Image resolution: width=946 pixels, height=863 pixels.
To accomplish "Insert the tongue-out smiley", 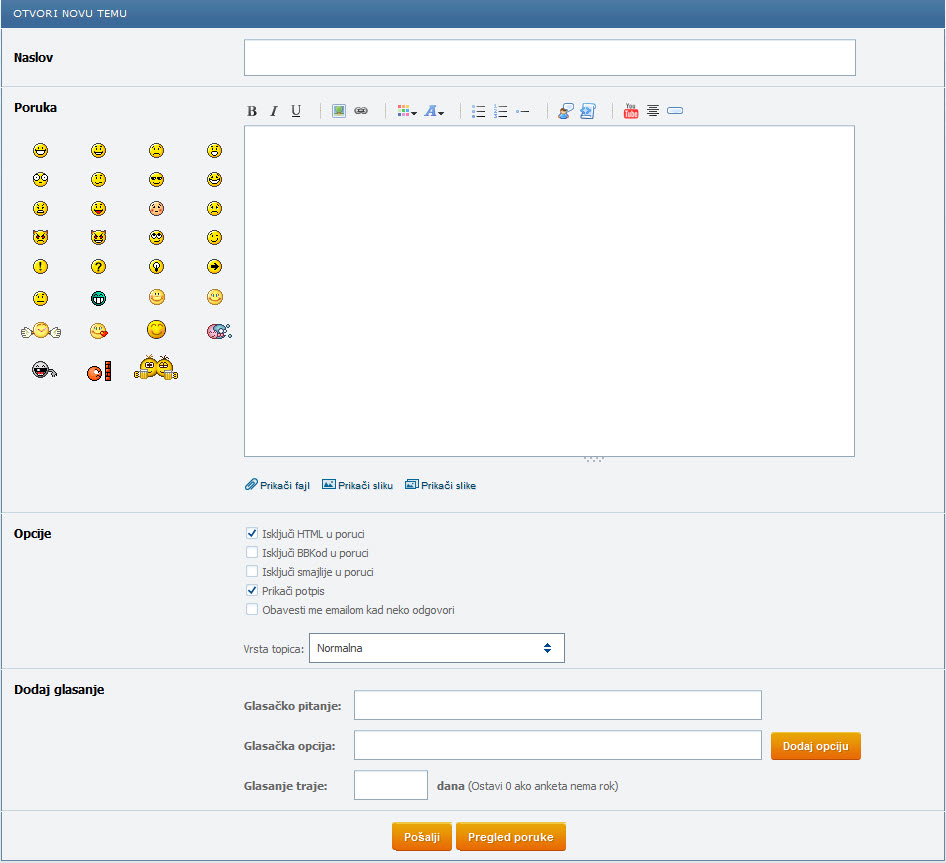I will tap(98, 209).
